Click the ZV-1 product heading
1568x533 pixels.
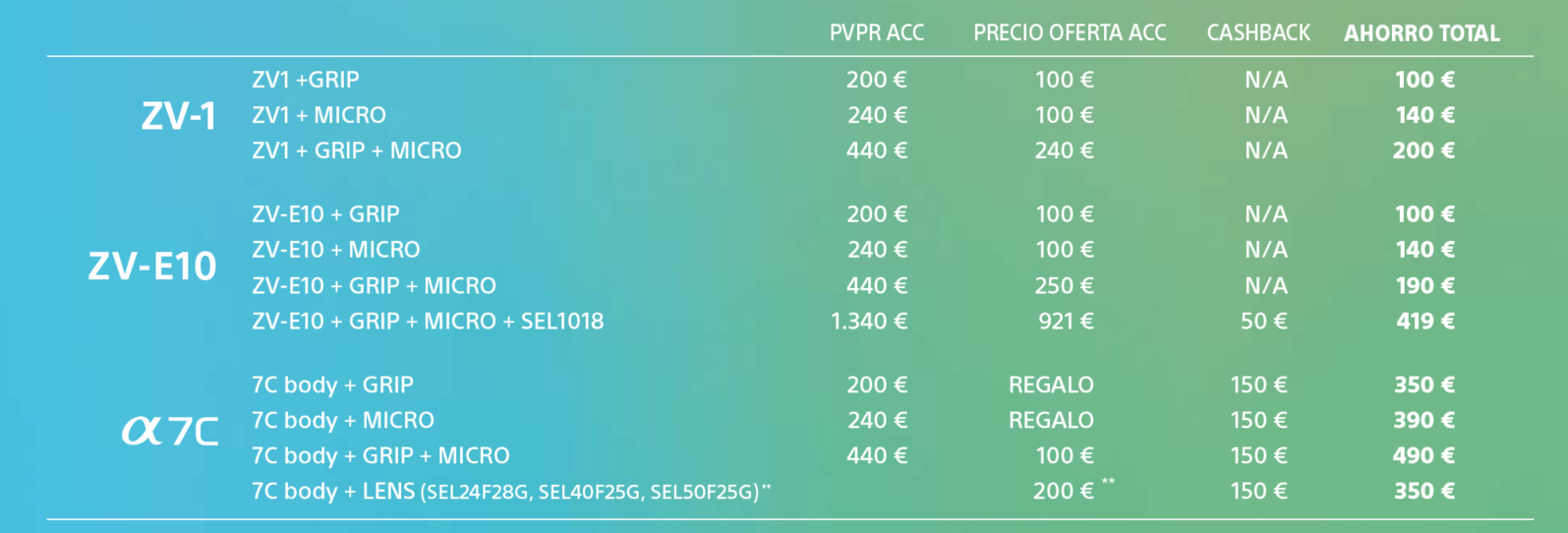pyautogui.click(x=178, y=116)
